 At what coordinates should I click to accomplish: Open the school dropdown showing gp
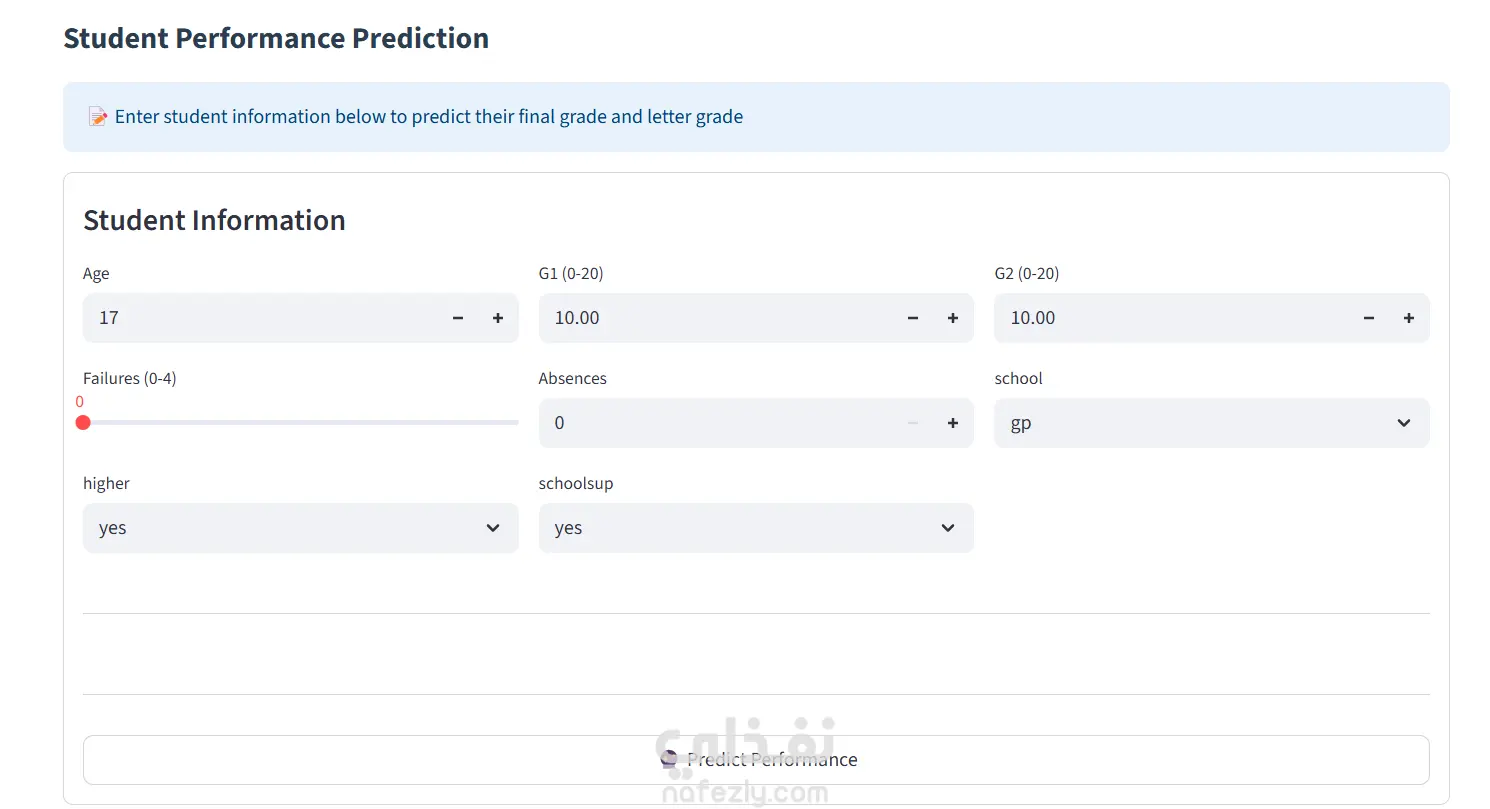tap(1212, 423)
